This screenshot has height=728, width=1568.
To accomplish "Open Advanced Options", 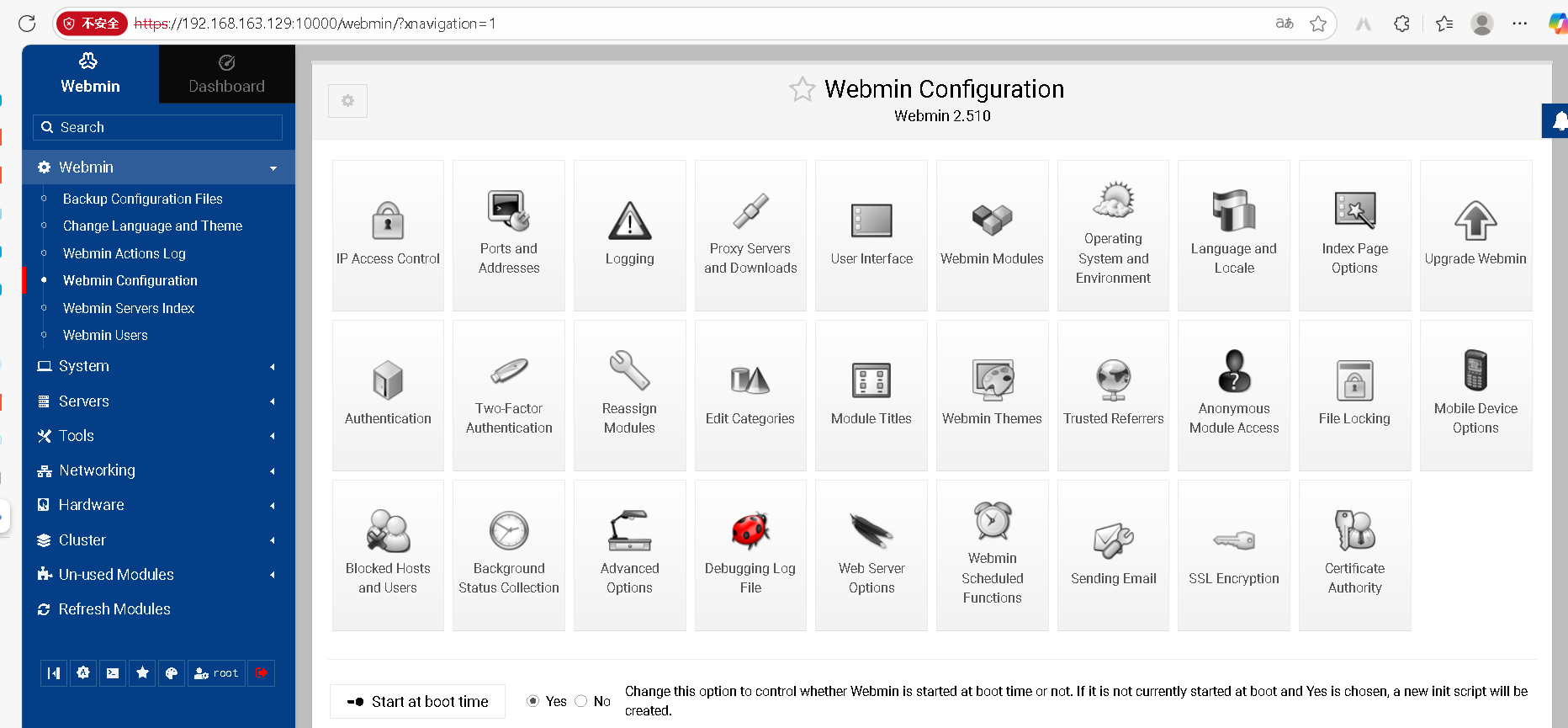I will pos(629,555).
